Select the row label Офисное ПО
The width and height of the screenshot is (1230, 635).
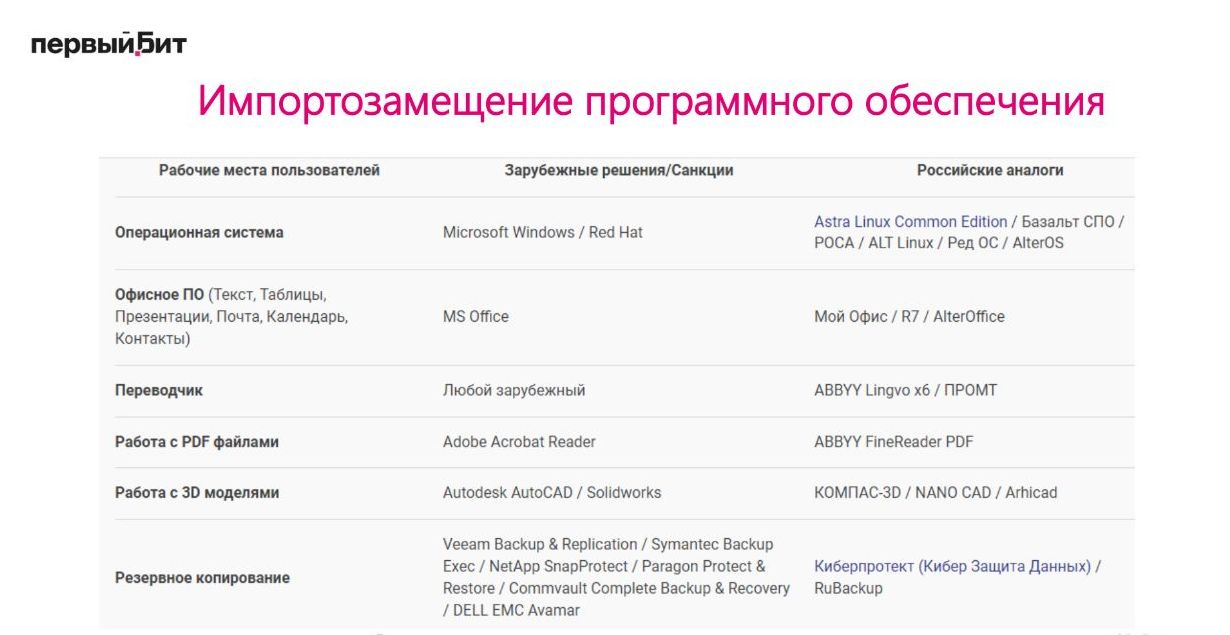coord(159,295)
